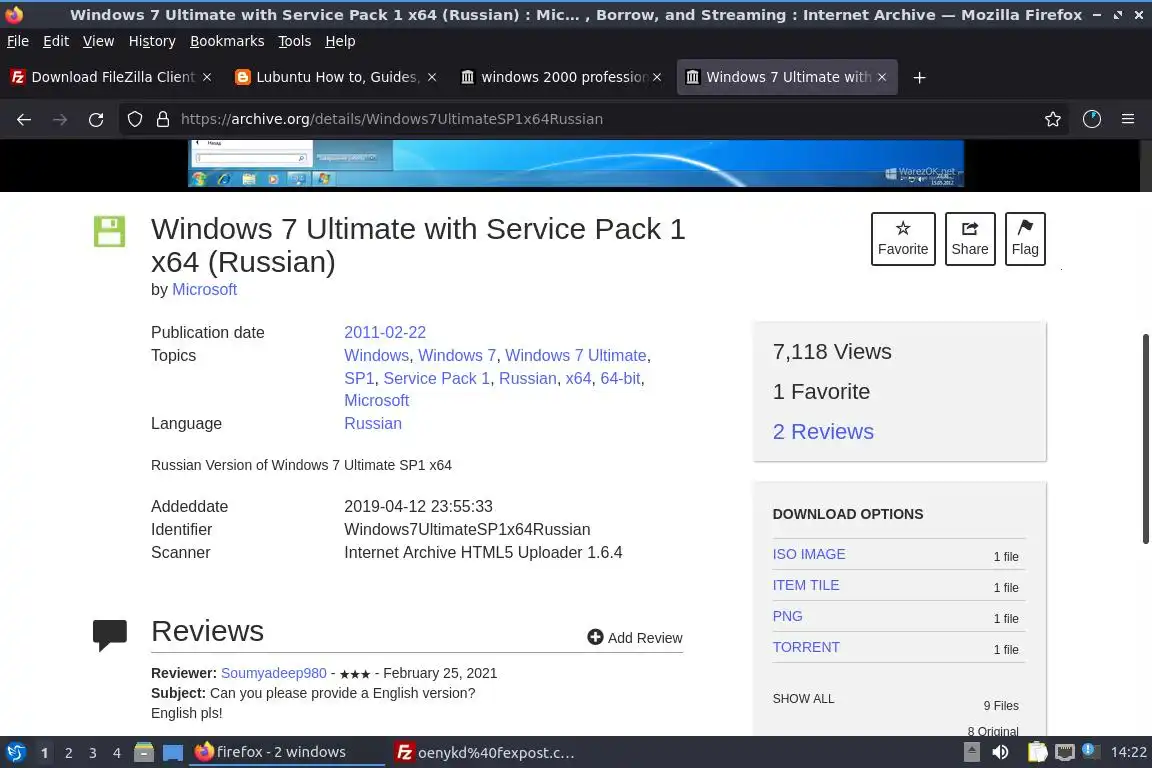The image size is (1152, 768).
Task: Reload the page with the refresh icon
Action: tap(96, 119)
